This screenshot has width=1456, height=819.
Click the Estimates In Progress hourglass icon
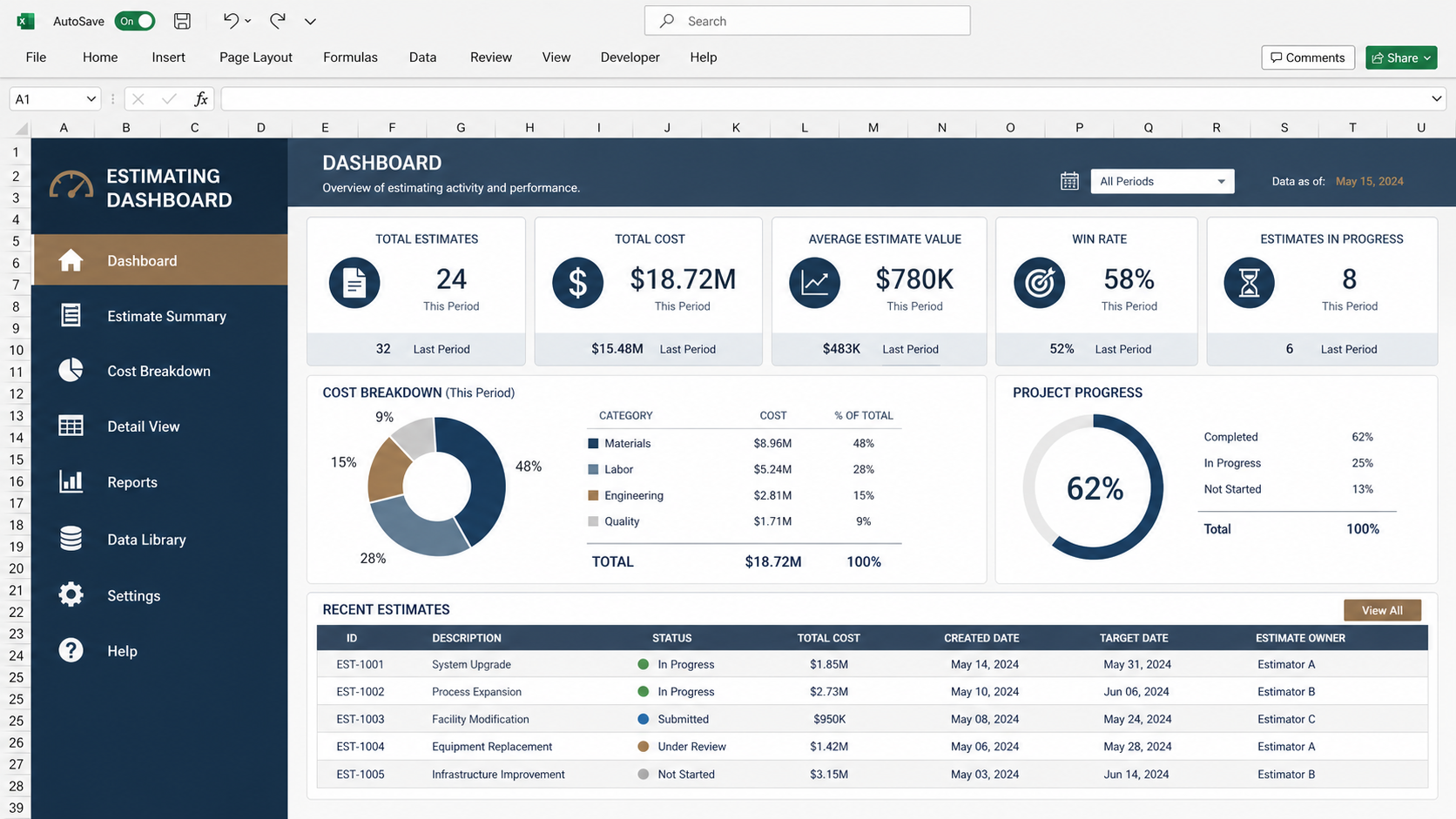(x=1249, y=283)
